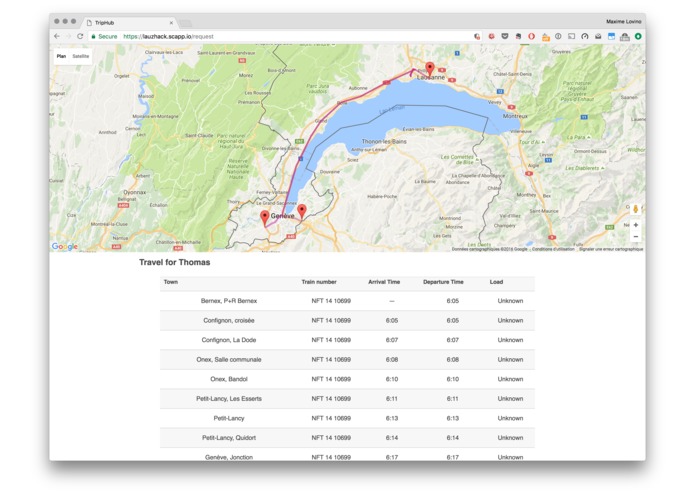Click the URL address field
The height and width of the screenshot is (494, 695).
[284, 36]
